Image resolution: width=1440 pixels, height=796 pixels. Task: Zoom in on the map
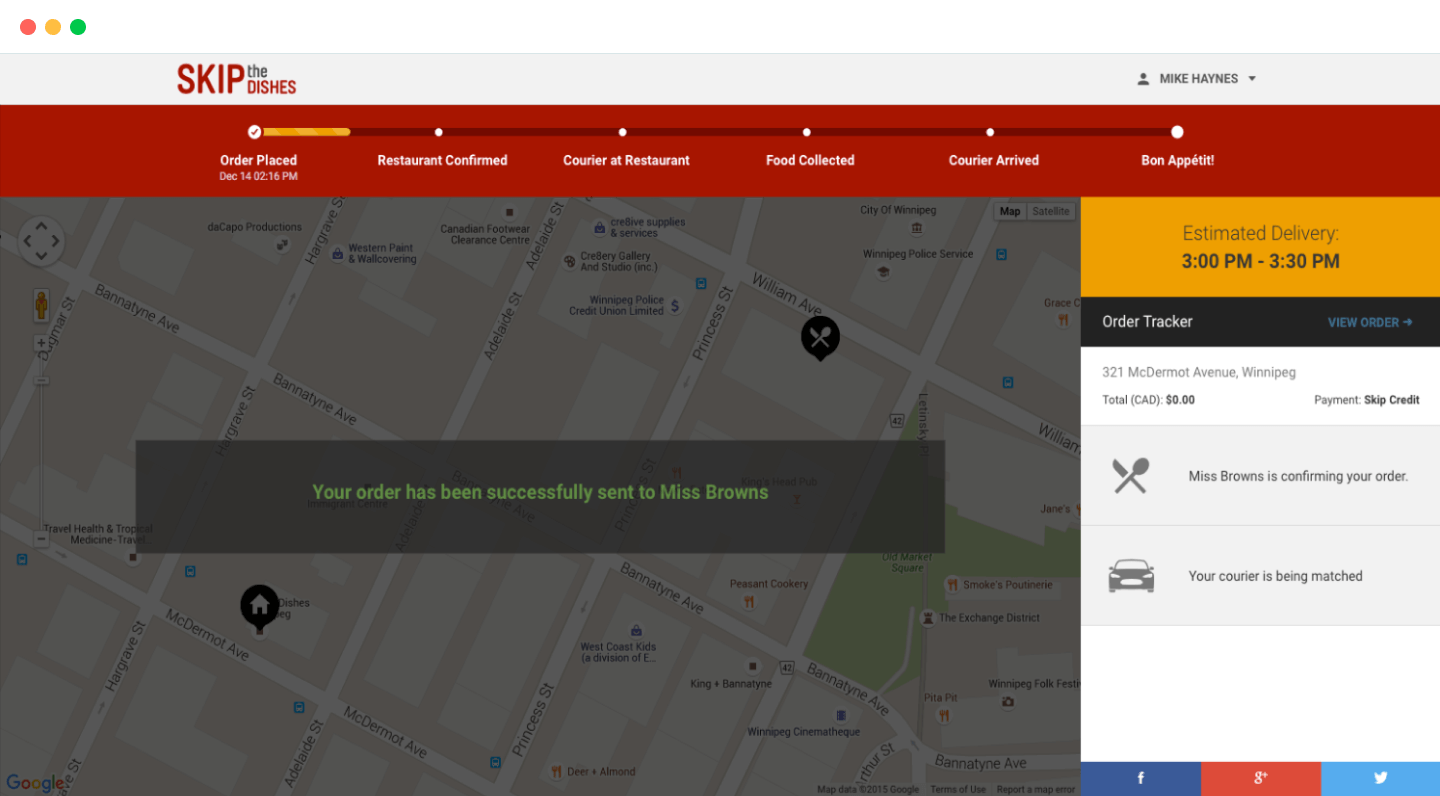click(x=41, y=344)
